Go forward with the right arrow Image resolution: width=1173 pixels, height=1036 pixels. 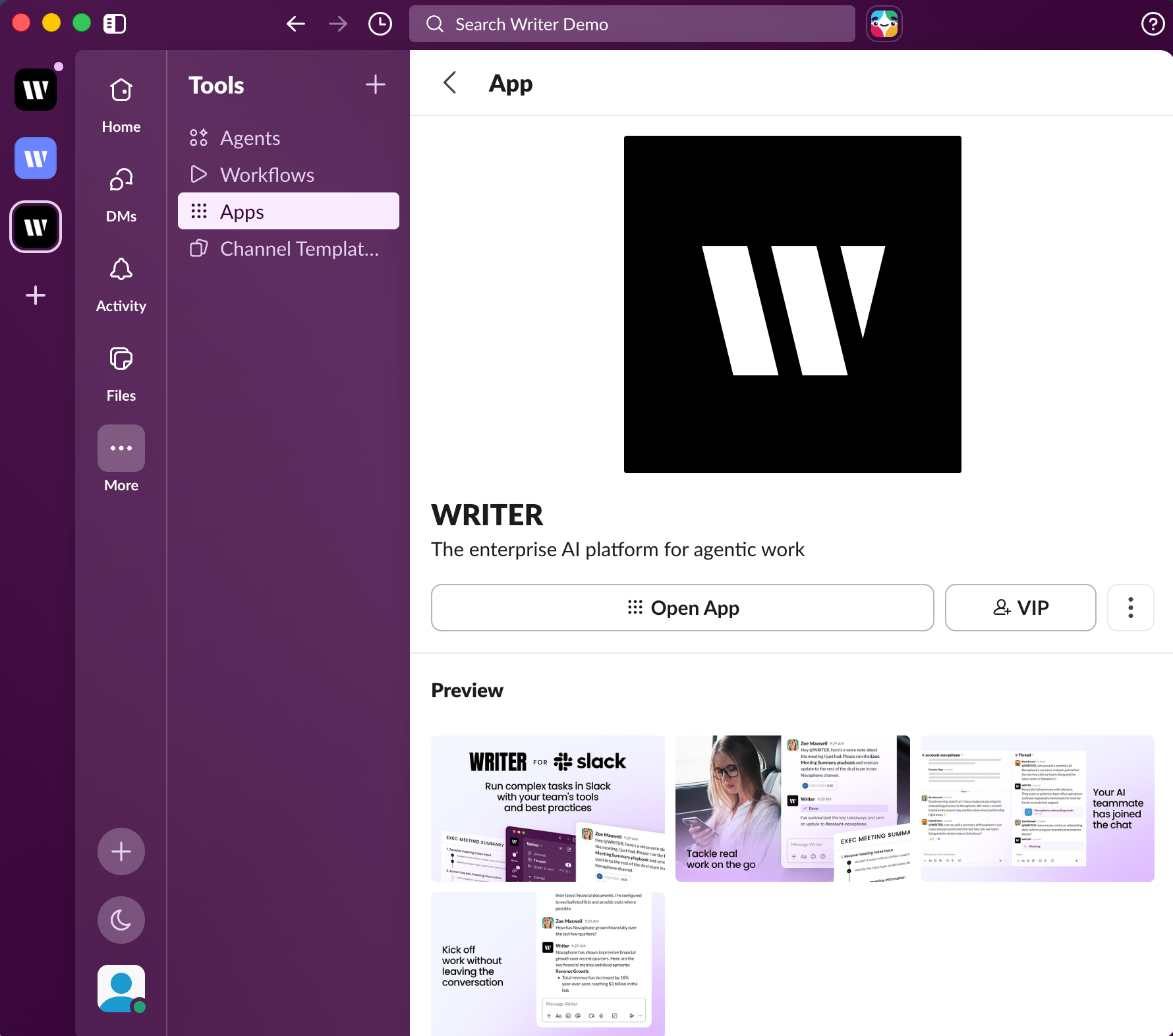tap(338, 24)
